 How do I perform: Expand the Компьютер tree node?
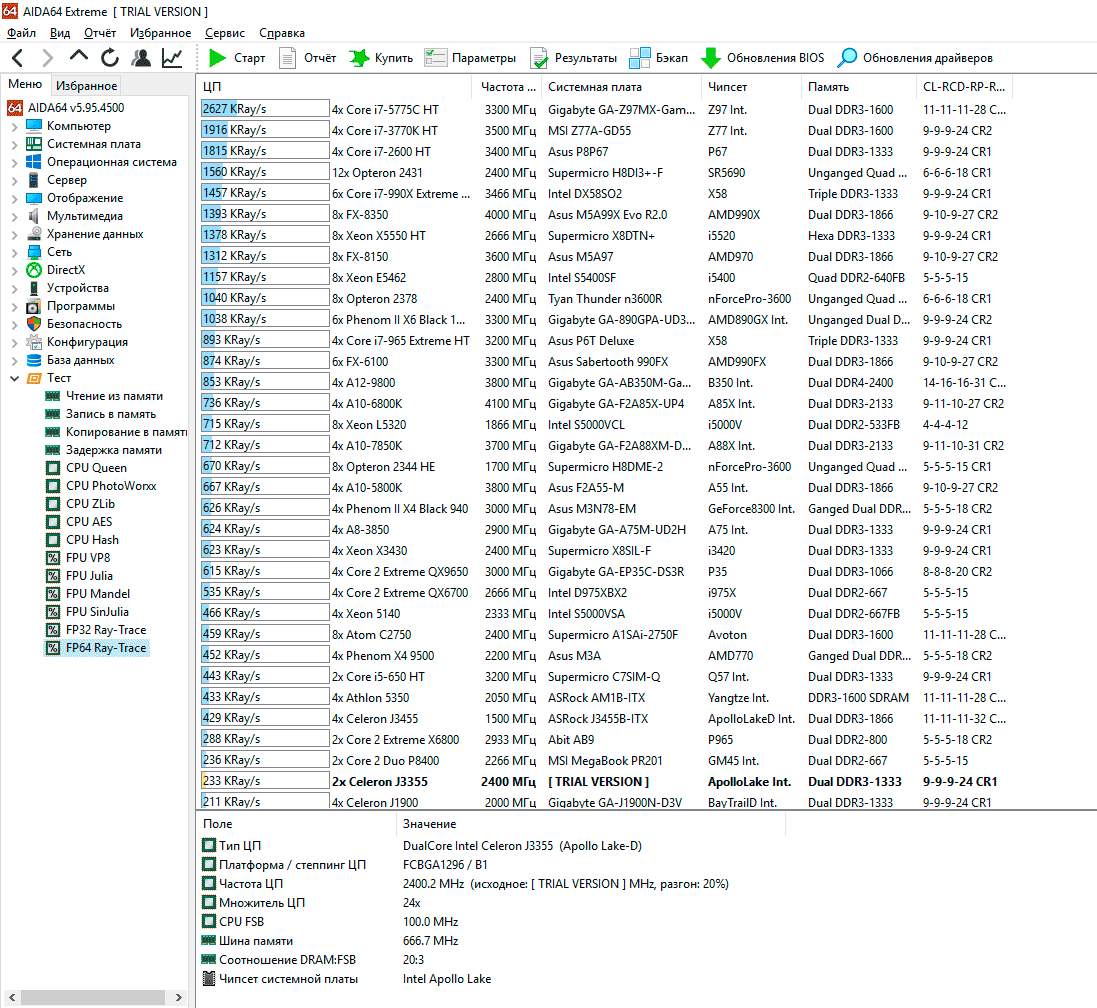pos(14,126)
